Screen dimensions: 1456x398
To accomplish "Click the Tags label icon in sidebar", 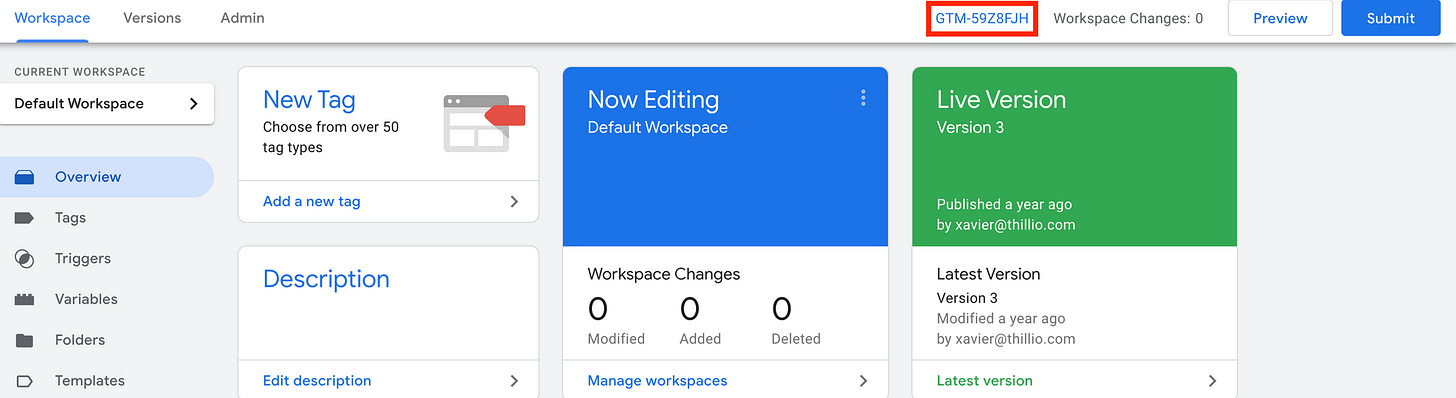I will pyautogui.click(x=24, y=218).
